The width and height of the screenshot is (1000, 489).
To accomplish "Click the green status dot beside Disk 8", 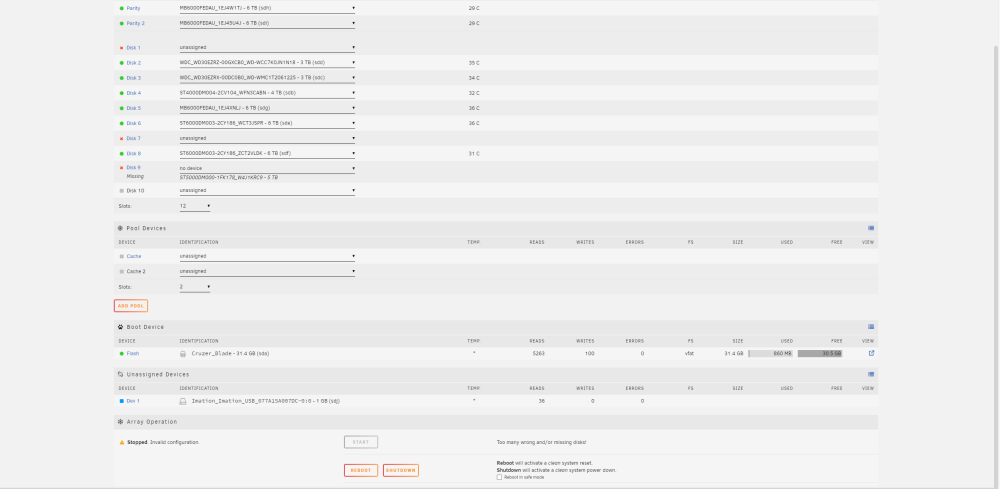I will (121, 154).
